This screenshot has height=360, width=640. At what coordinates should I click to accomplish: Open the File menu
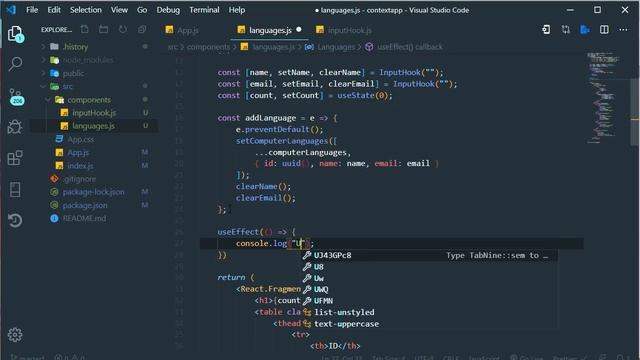pyautogui.click(x=32, y=10)
